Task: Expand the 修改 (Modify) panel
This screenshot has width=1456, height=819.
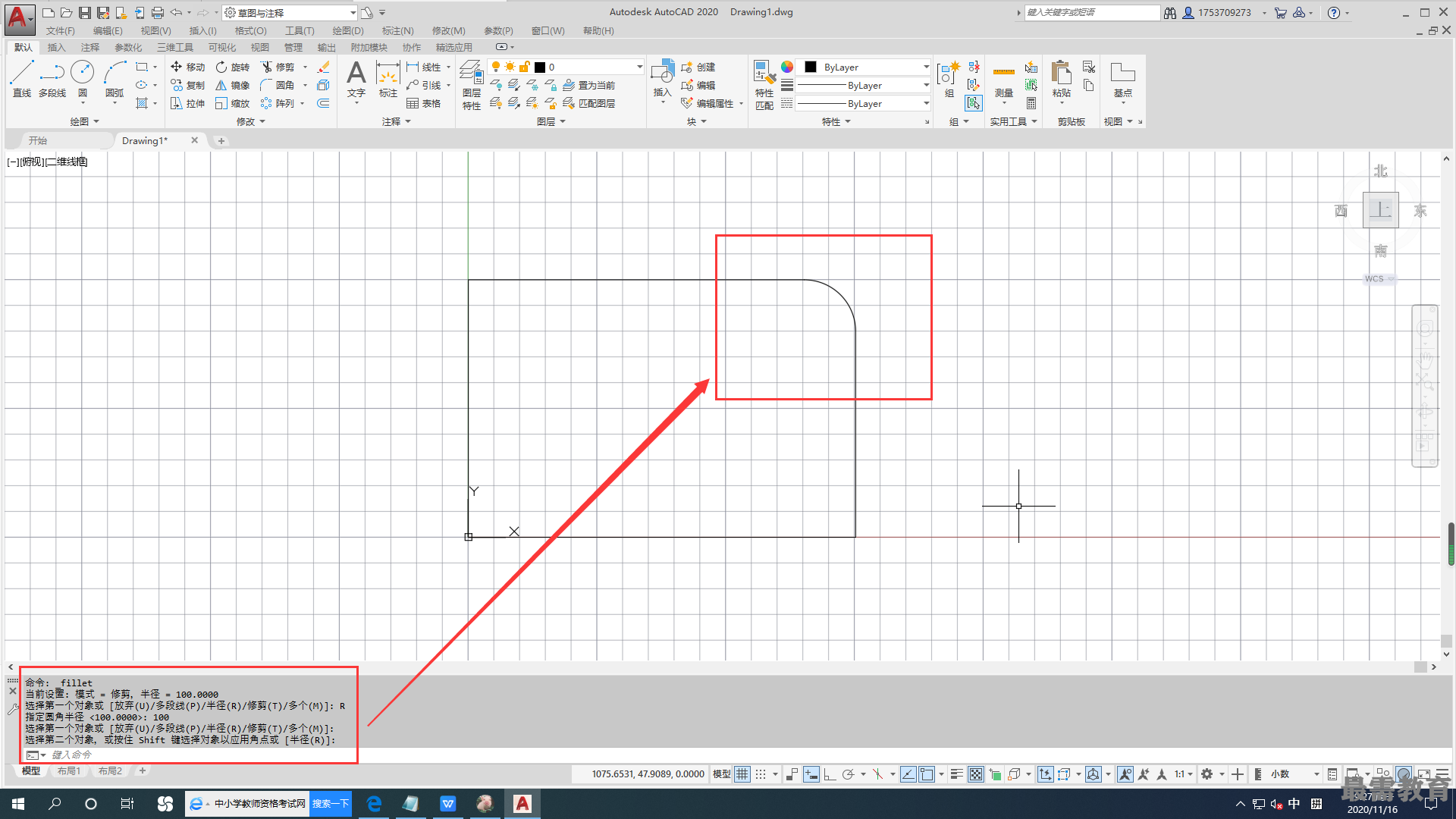Action: point(250,121)
